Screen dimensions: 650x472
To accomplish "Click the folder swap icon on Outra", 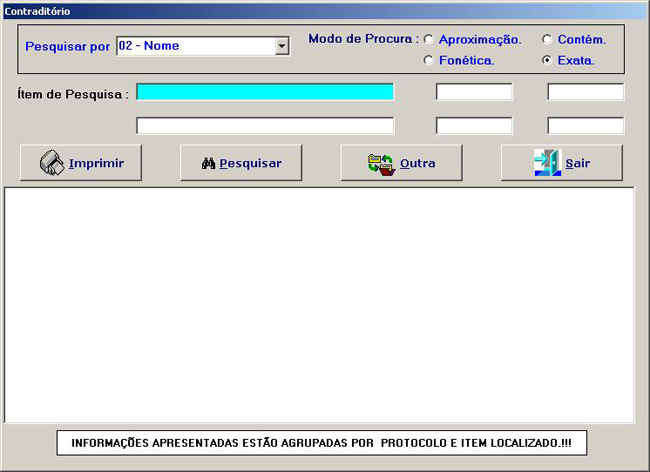I will (381, 165).
